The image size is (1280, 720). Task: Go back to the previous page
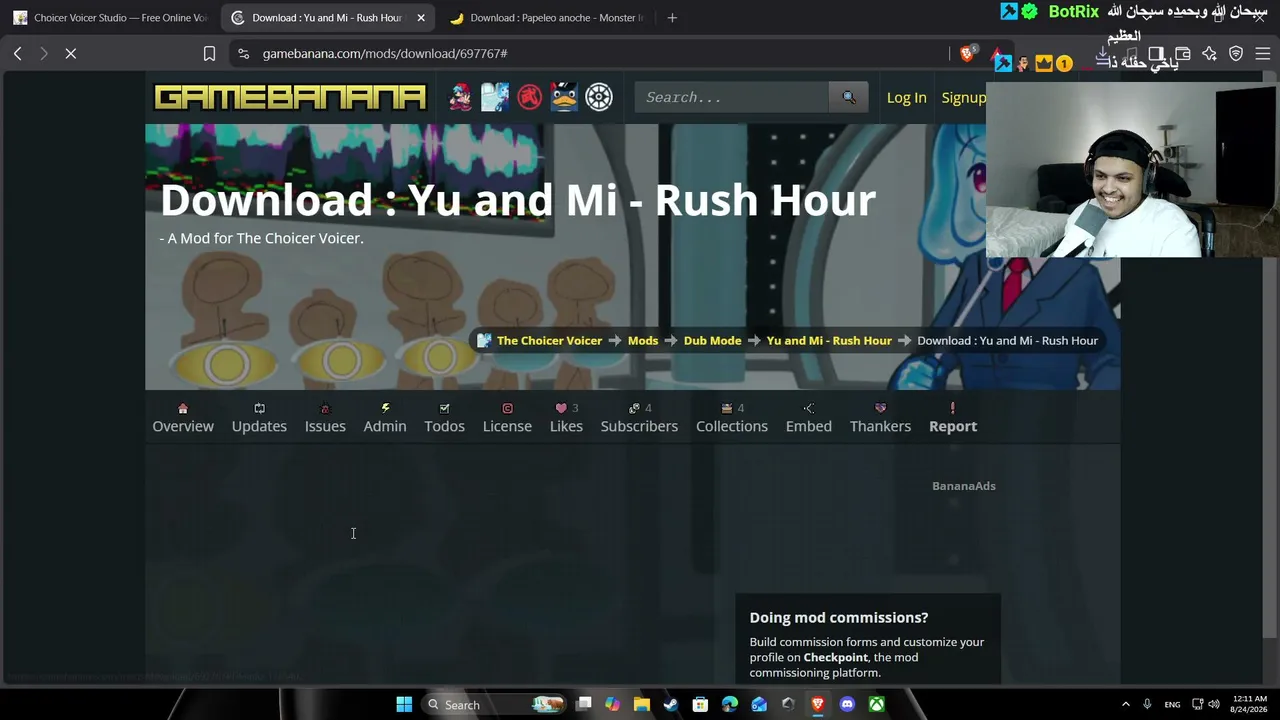pos(18,53)
